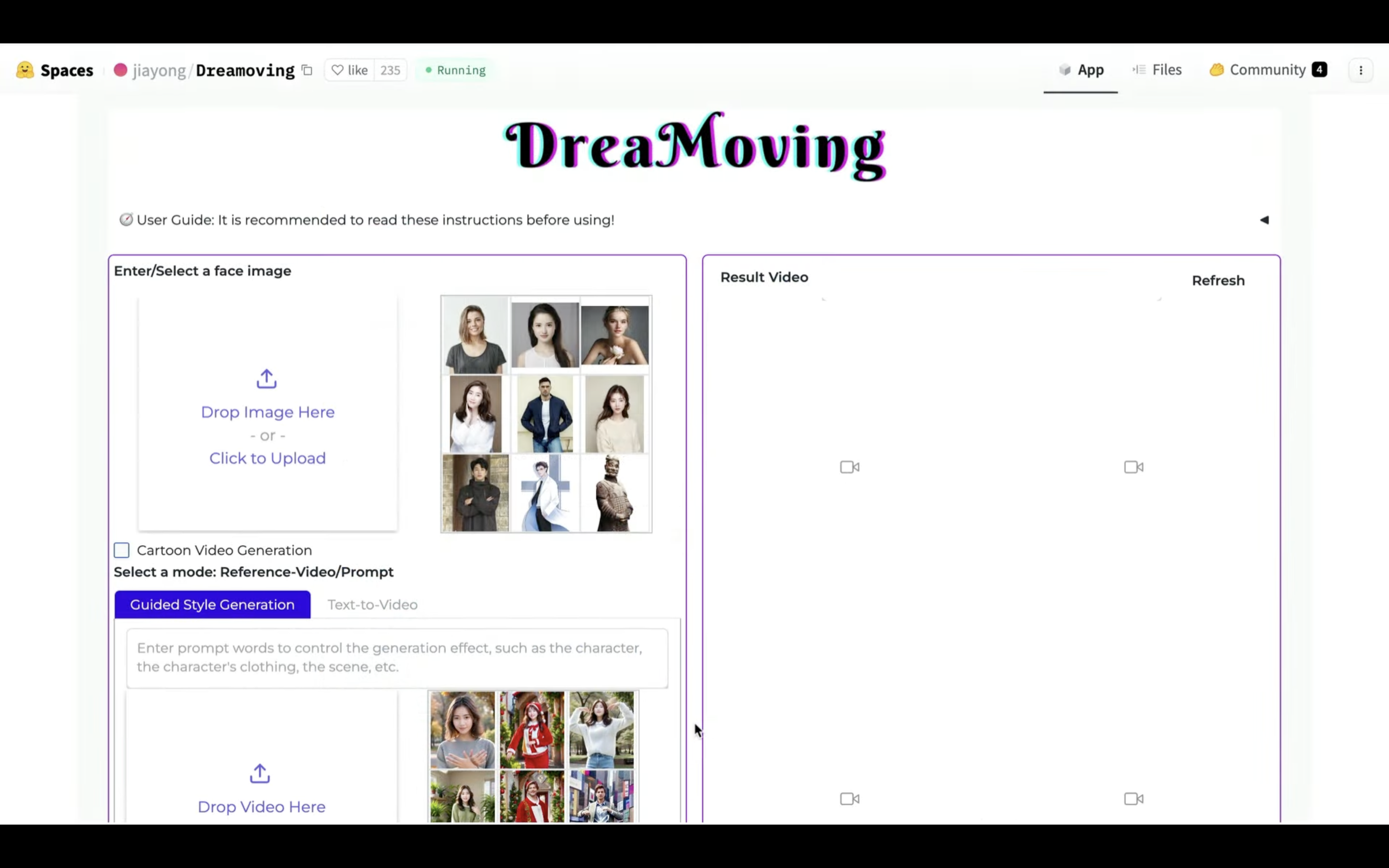Select blonde woman holding flower example
The width and height of the screenshot is (1389, 868).
point(615,335)
